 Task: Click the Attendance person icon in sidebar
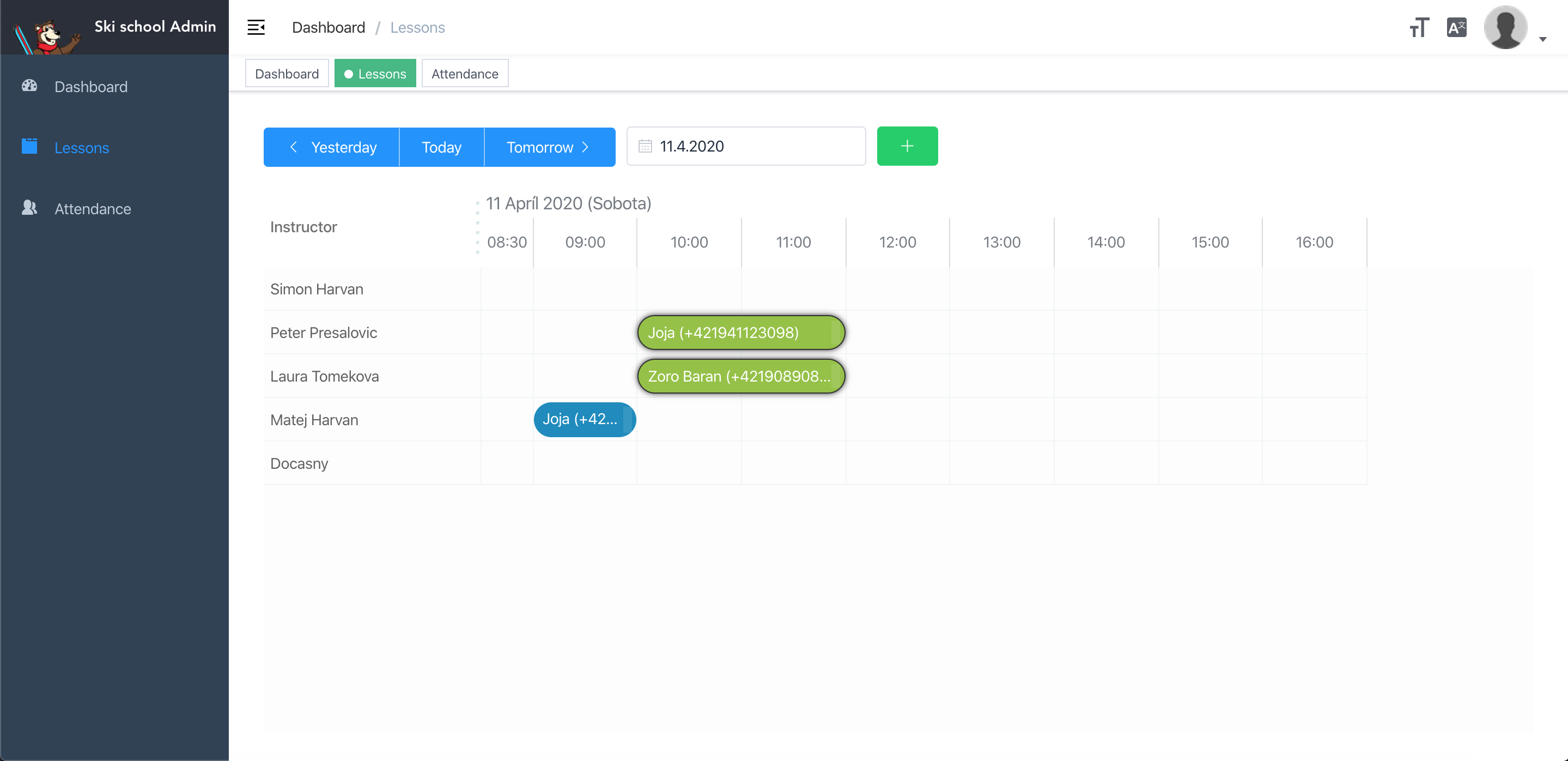click(x=29, y=208)
